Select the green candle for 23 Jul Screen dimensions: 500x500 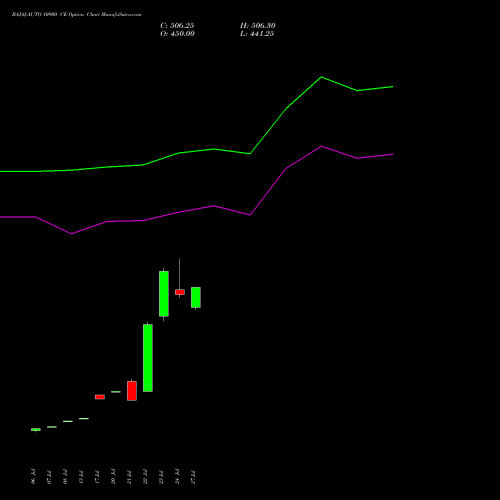coord(164,294)
